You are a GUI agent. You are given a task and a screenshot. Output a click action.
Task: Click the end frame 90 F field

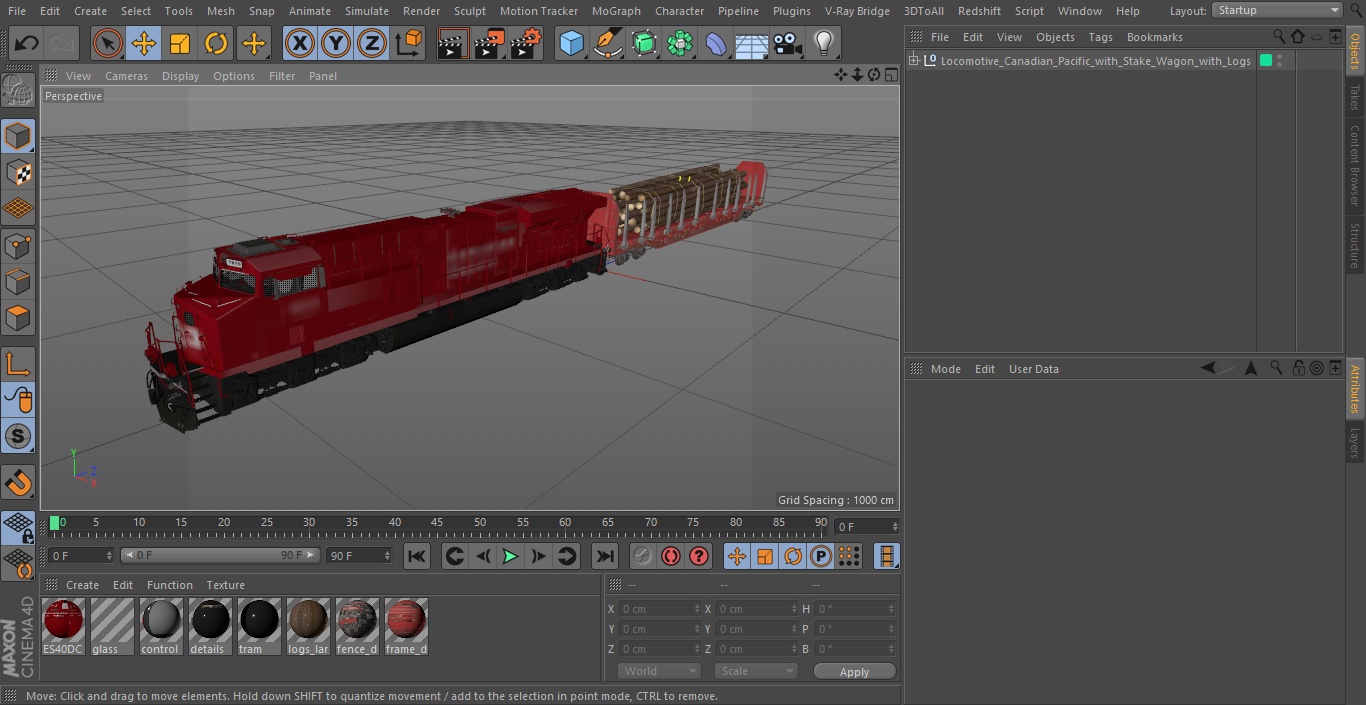pos(359,555)
